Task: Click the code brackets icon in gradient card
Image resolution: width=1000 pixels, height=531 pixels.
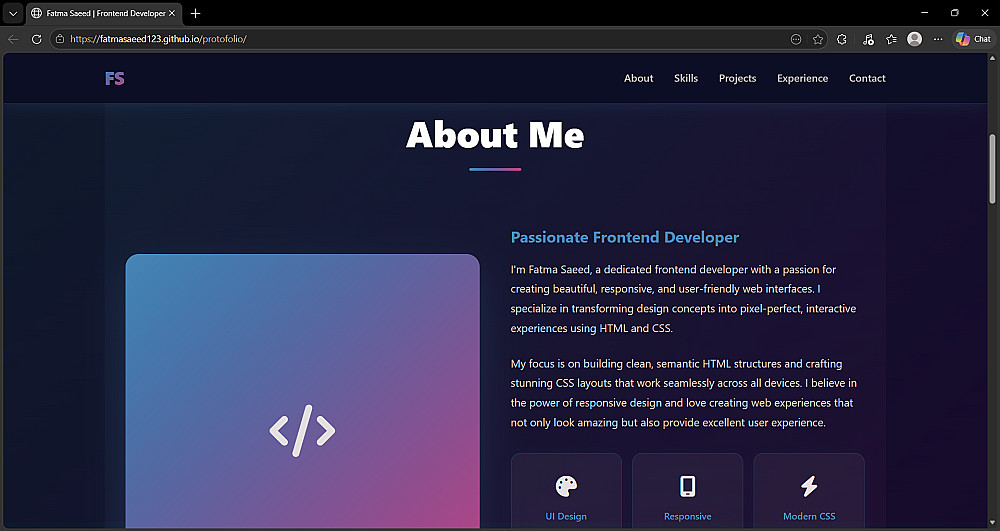Action: 302,431
